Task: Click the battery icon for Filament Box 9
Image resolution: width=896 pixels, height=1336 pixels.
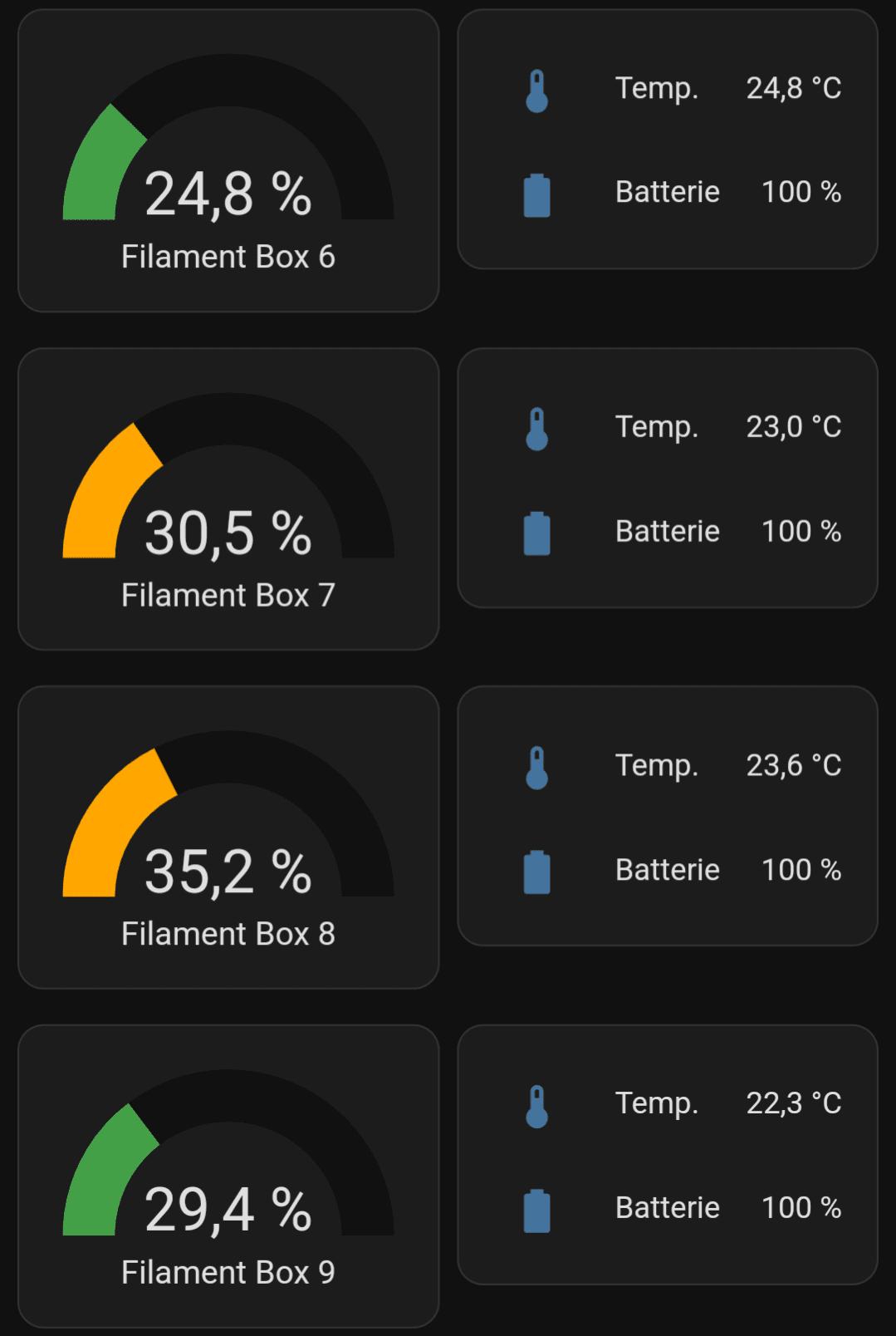Action: 537,1211
